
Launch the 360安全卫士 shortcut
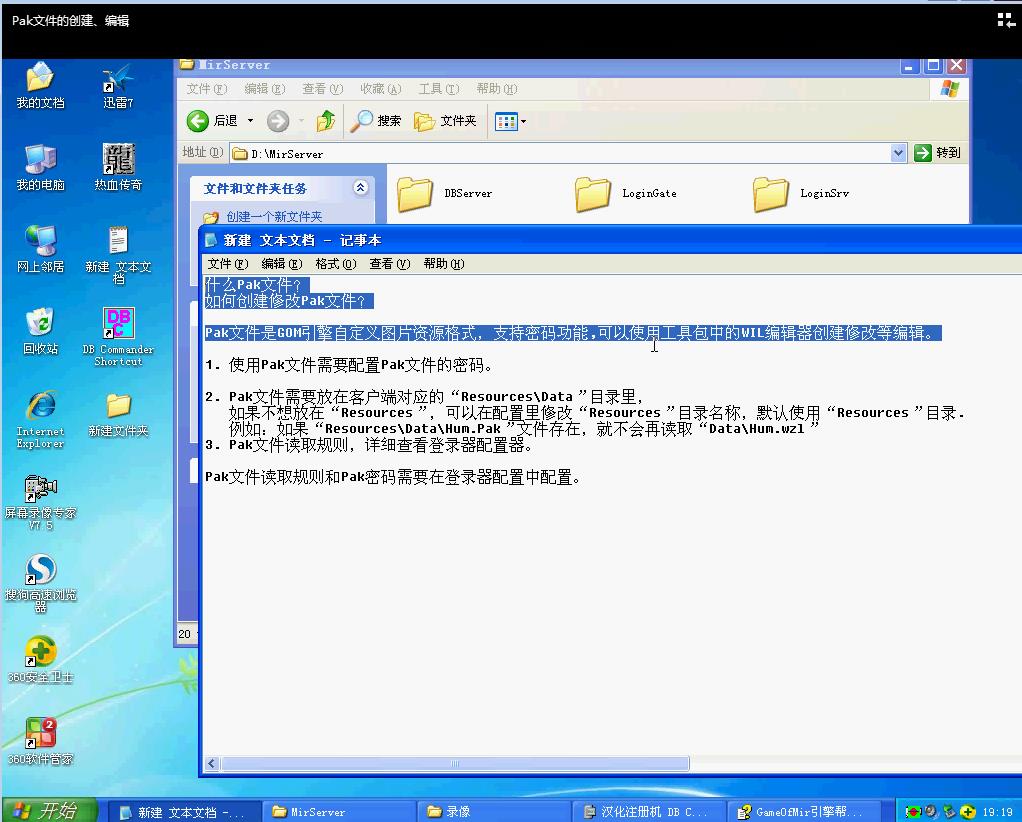point(40,660)
